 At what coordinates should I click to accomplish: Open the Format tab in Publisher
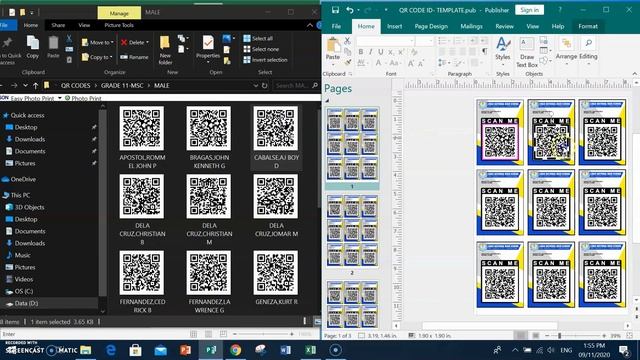pos(588,26)
